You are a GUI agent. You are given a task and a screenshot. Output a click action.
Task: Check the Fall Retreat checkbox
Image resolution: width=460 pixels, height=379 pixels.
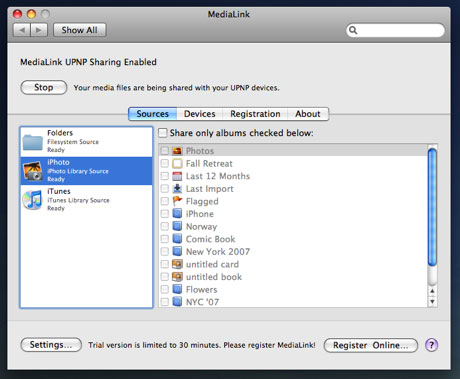(165, 164)
